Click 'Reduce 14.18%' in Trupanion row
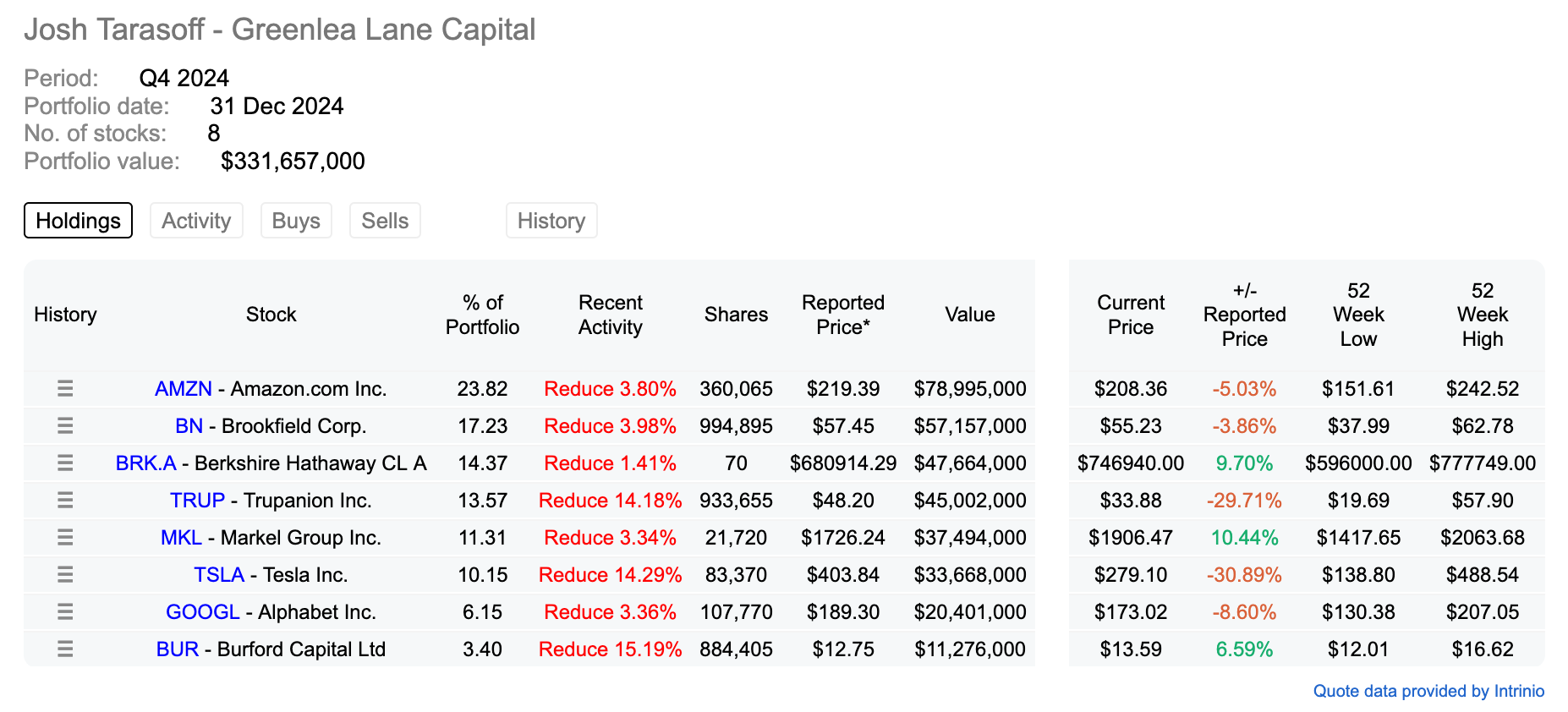 [x=611, y=501]
